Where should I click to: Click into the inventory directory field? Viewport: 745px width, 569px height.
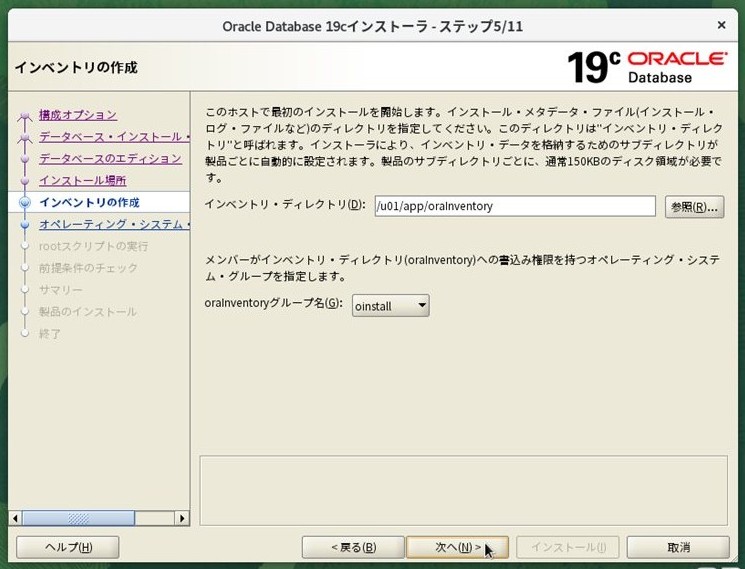tap(515, 206)
